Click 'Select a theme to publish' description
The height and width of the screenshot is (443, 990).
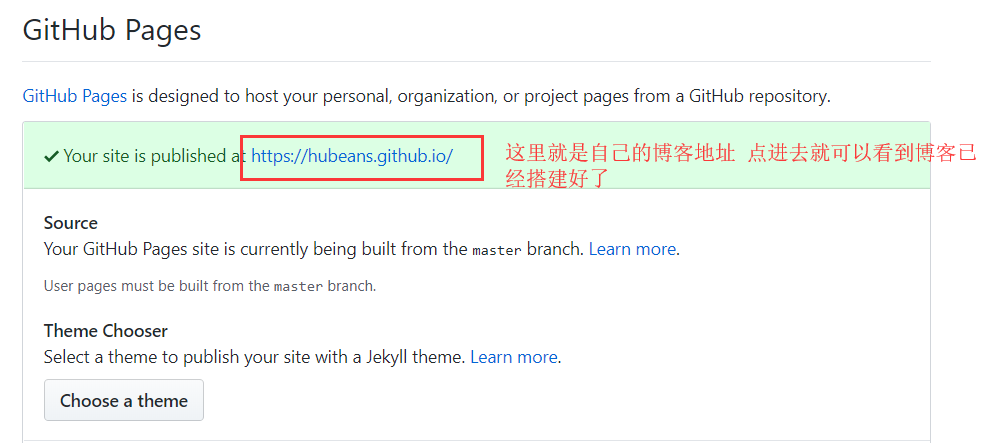(256, 357)
